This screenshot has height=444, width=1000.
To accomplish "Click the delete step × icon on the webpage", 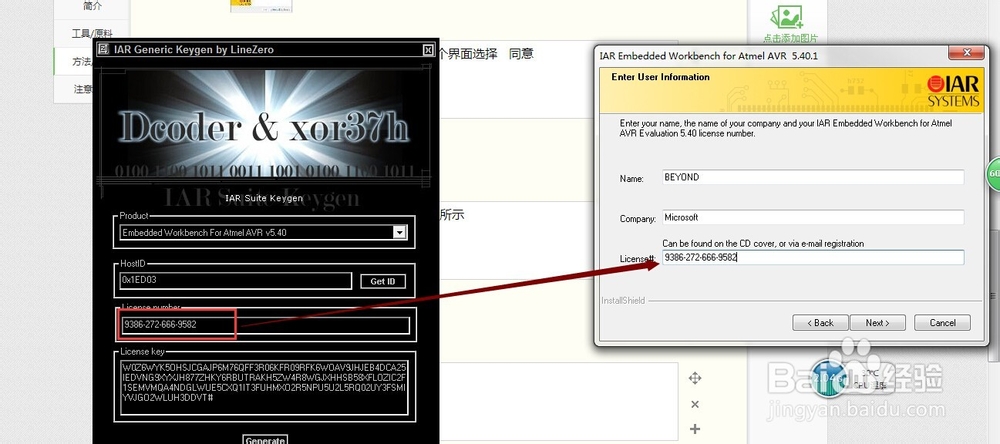I will tap(695, 404).
